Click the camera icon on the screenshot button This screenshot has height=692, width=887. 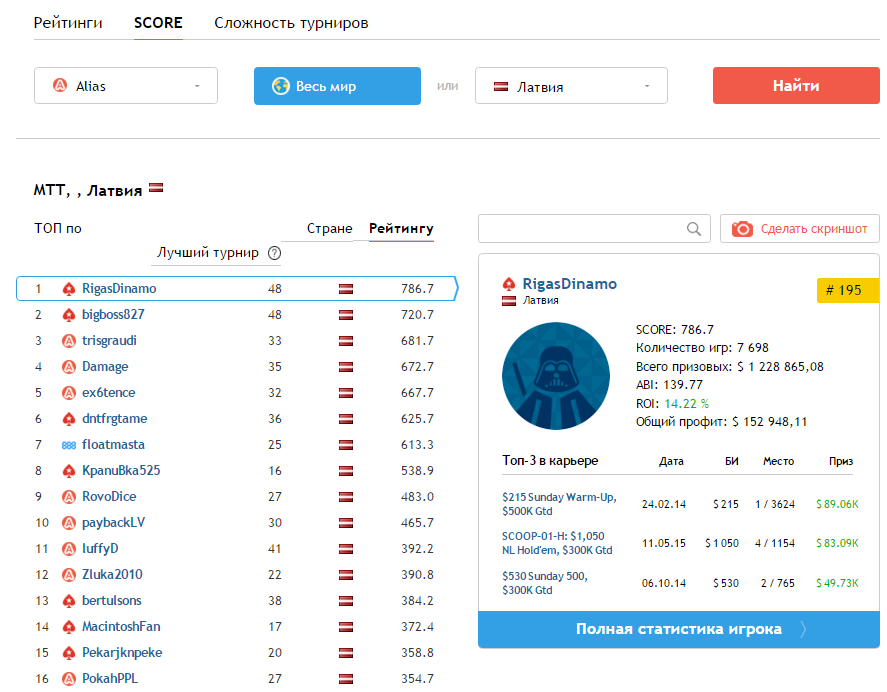(742, 229)
